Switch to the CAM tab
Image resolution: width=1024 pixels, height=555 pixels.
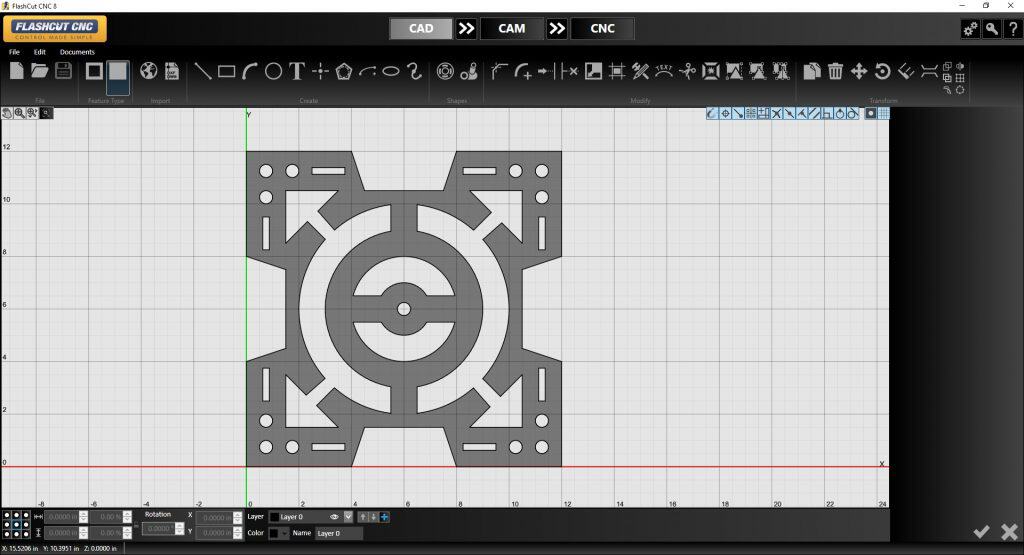tap(511, 29)
